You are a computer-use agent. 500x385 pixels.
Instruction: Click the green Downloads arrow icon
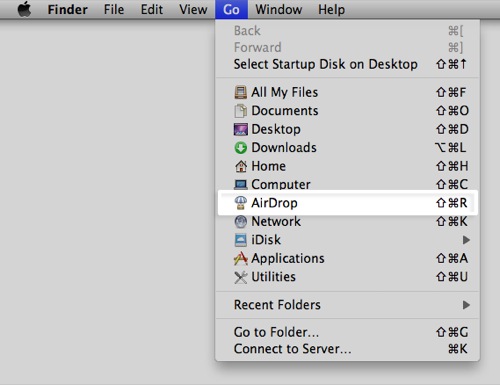click(240, 148)
